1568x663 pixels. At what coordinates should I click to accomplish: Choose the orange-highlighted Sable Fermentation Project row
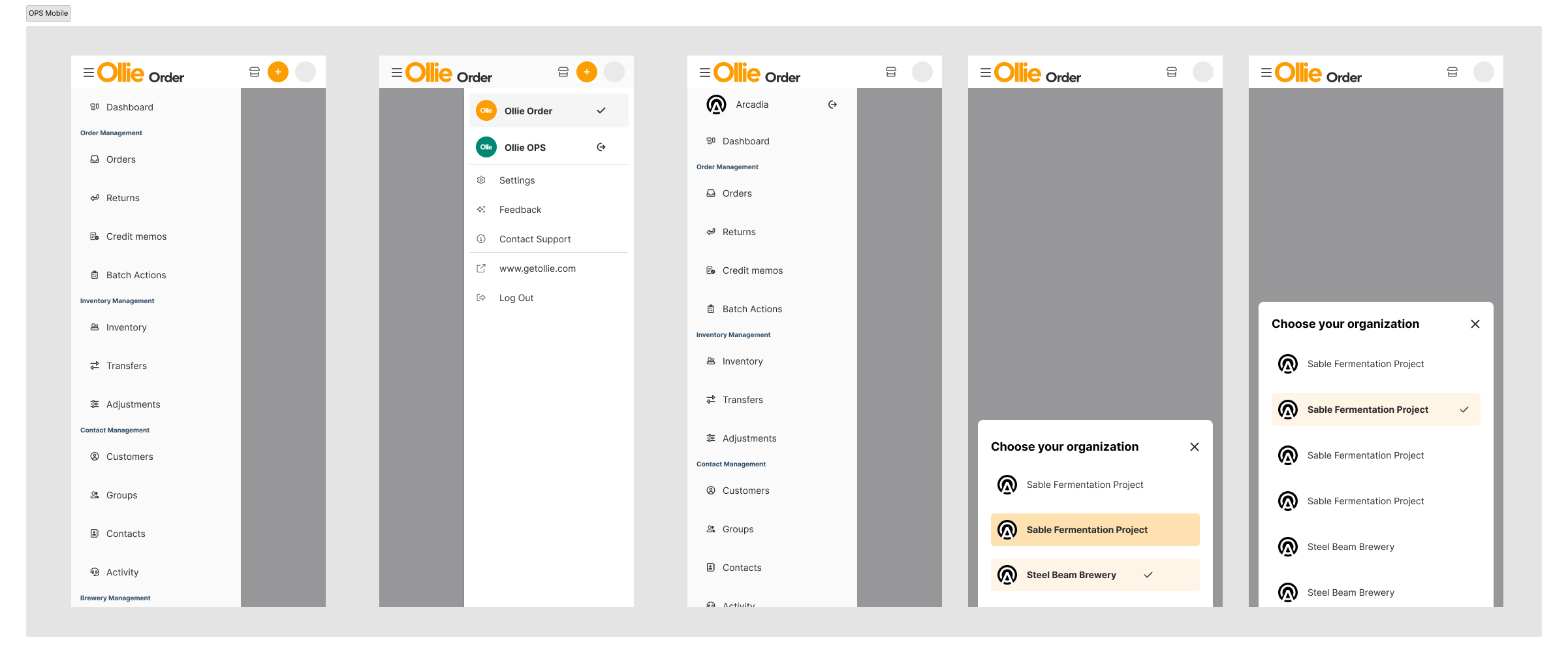pos(1095,530)
